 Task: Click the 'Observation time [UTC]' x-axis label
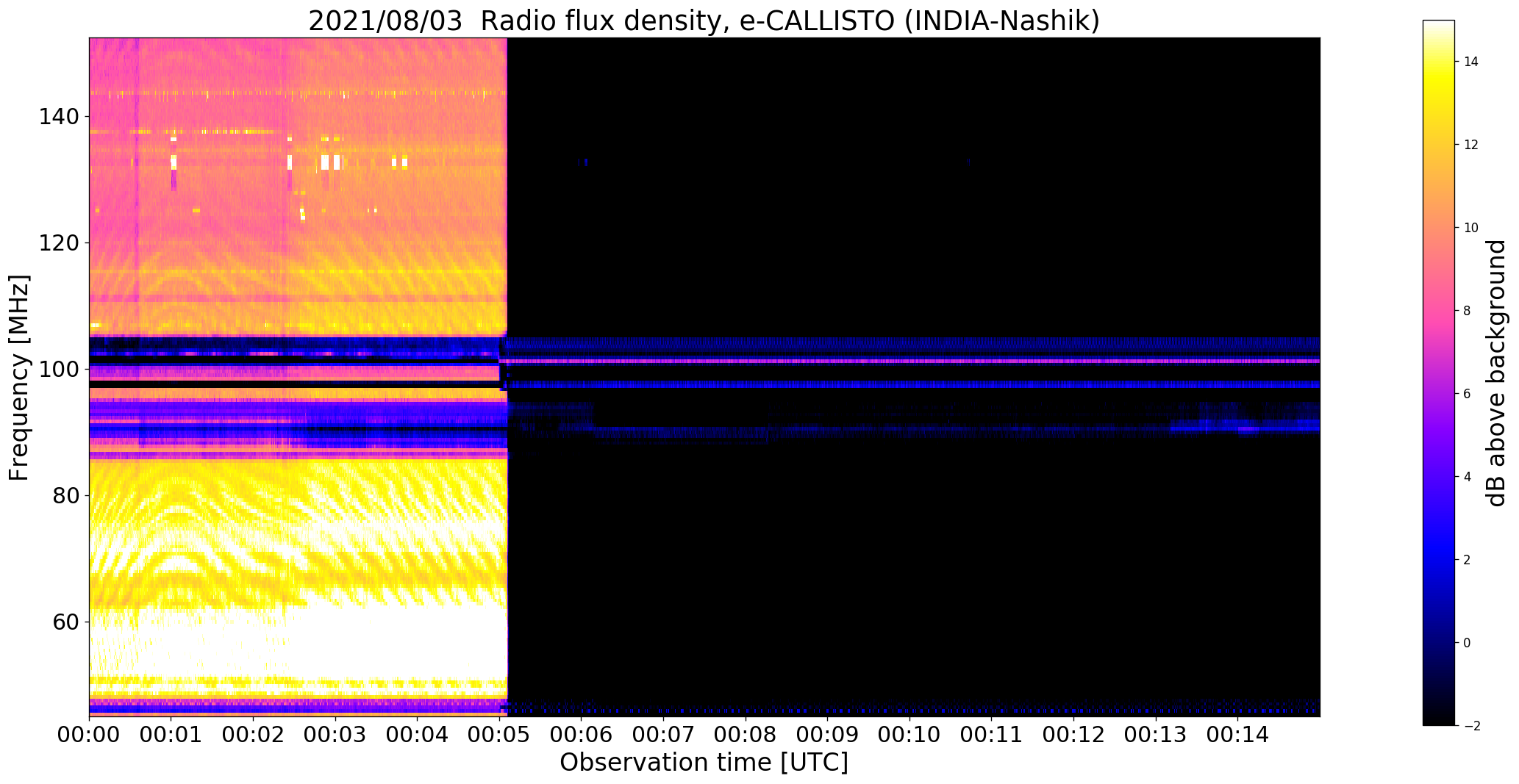click(x=704, y=763)
